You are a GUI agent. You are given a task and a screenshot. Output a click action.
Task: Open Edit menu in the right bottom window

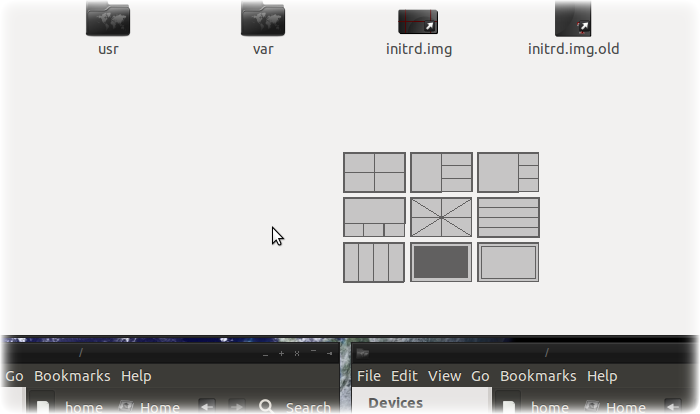point(404,376)
